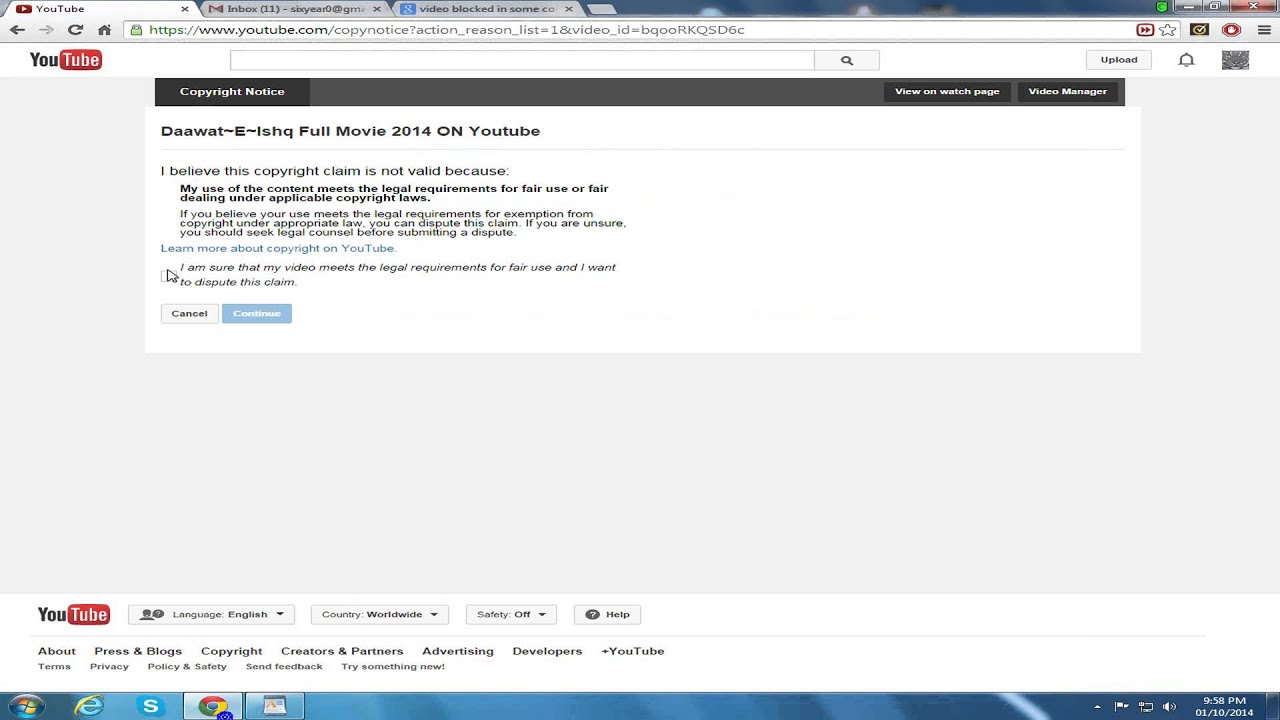This screenshot has height=720, width=1280.
Task: Click the browser forward arrow
Action: (x=46, y=30)
